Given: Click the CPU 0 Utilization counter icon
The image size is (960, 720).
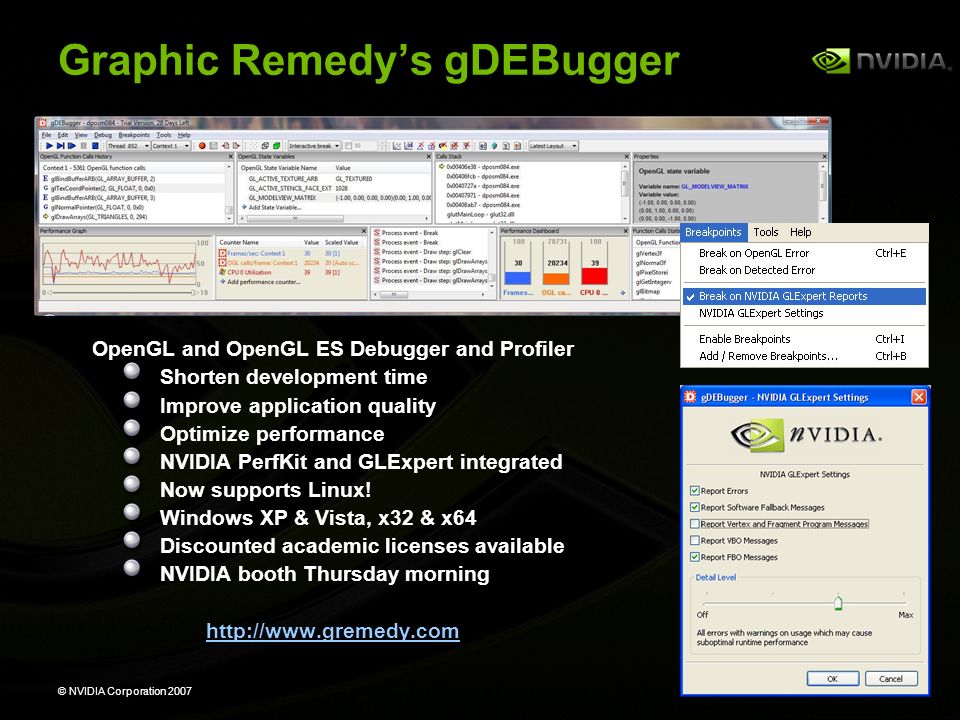Looking at the screenshot, I should click(222, 272).
